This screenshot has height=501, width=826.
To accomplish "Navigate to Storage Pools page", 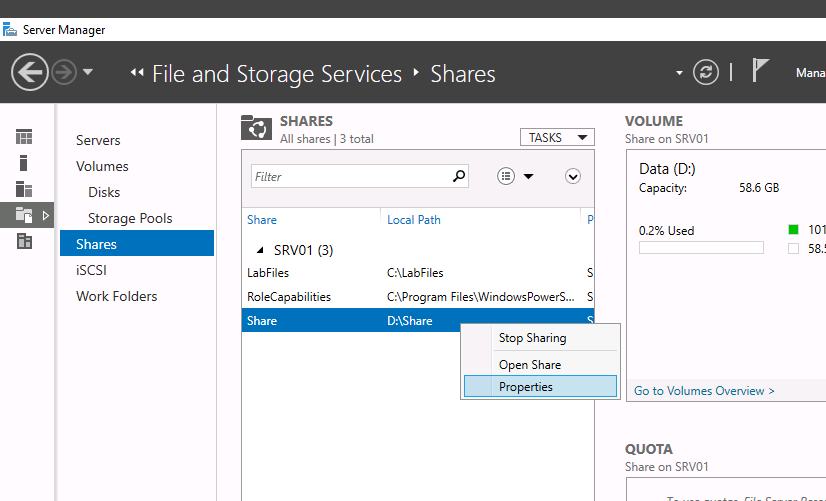I will 130,218.
